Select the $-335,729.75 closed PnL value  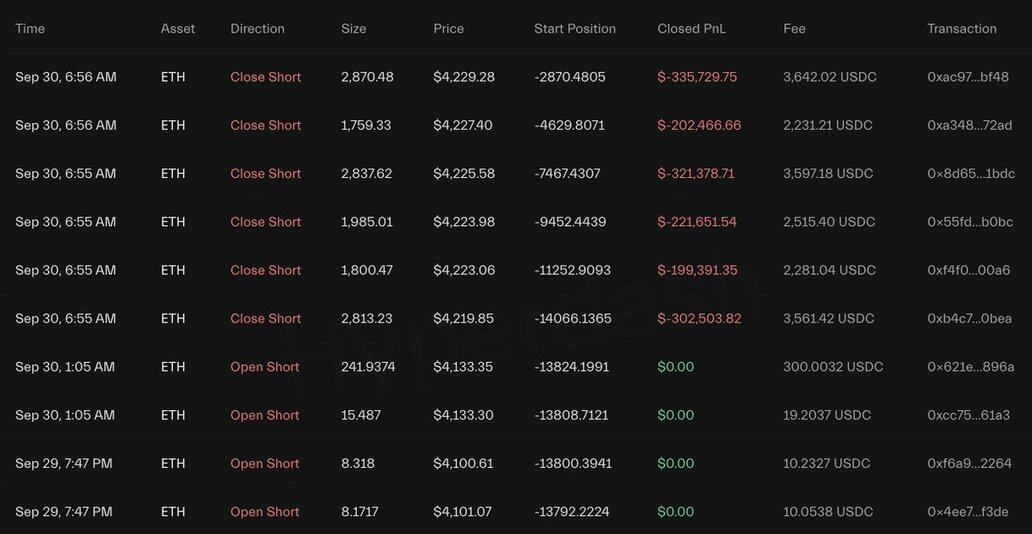coord(697,77)
